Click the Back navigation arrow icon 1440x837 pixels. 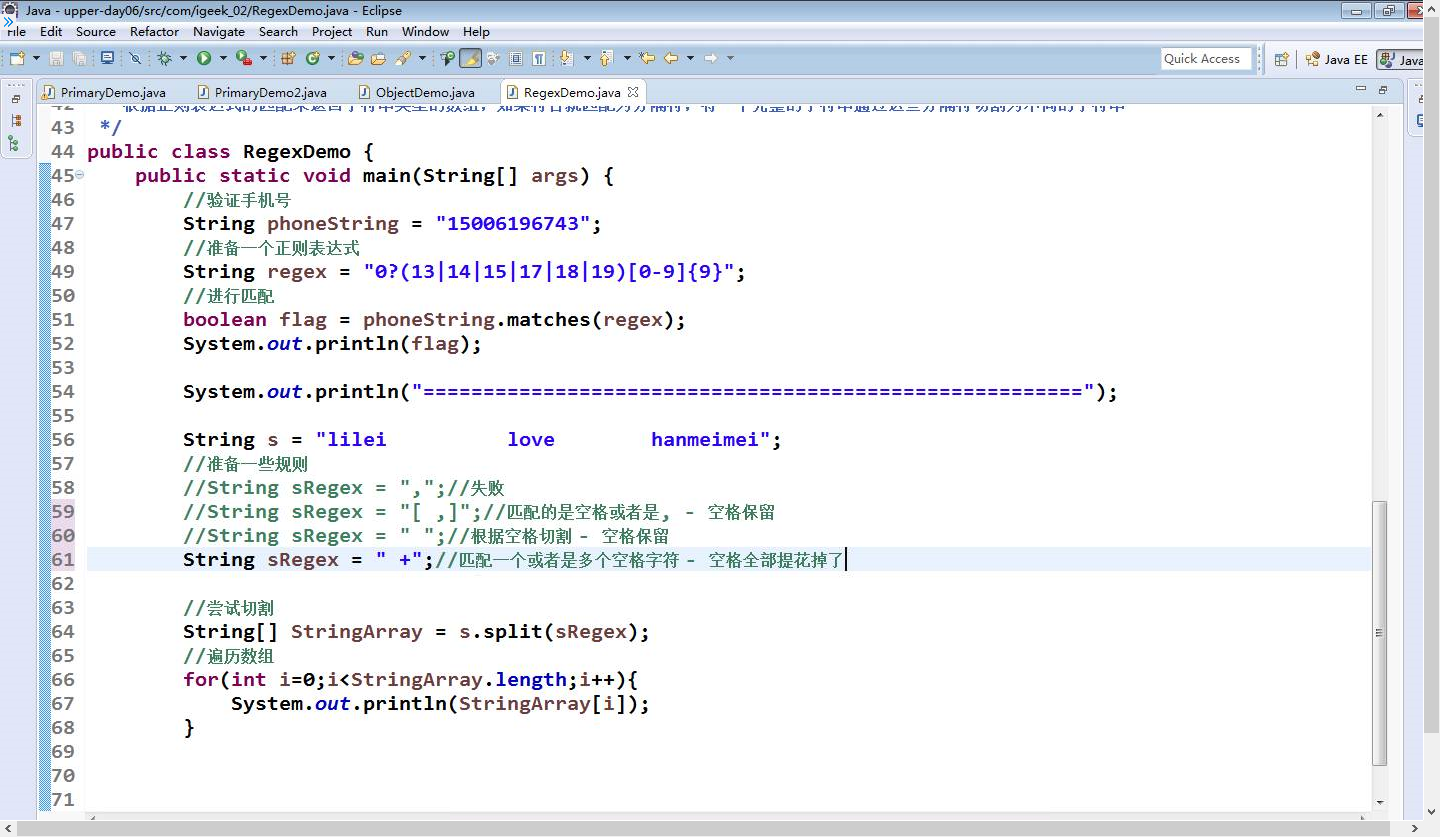tap(670, 58)
